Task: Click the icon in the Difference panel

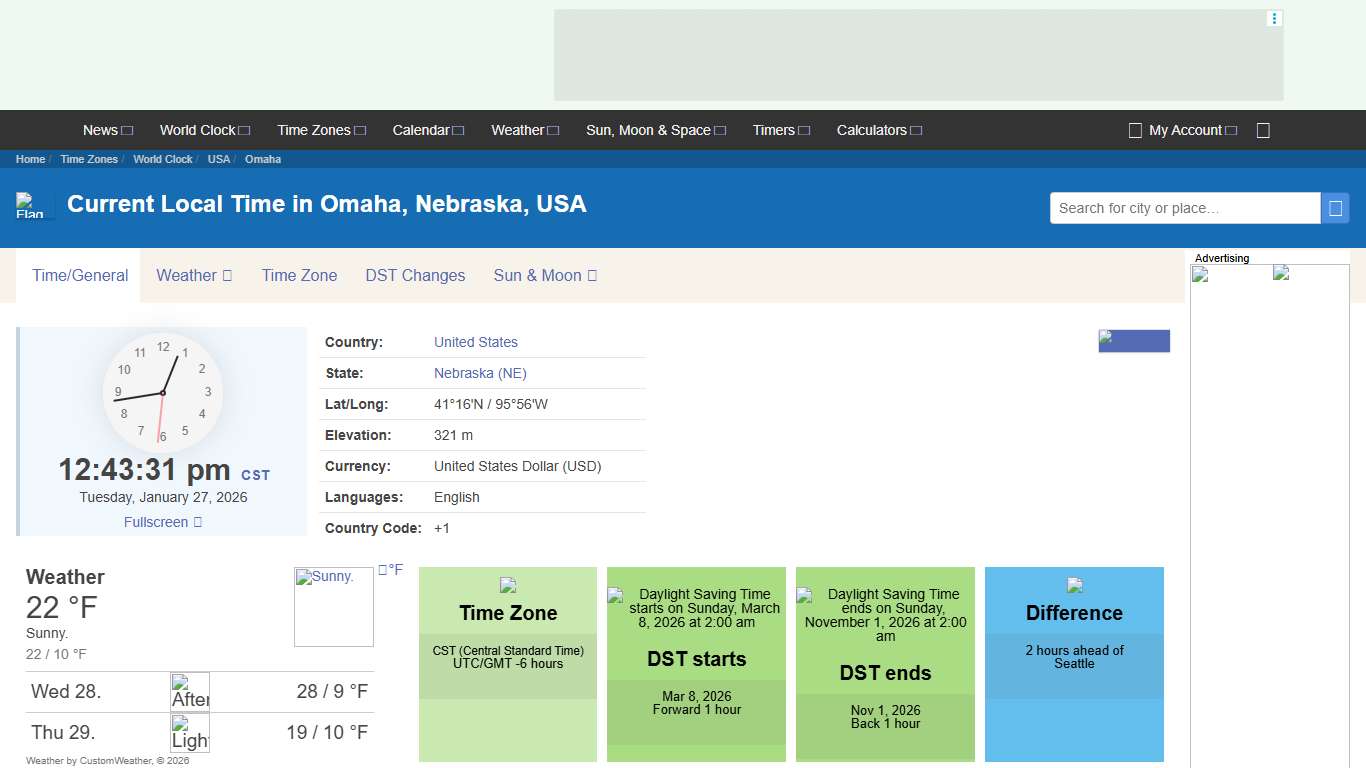Action: (1074, 586)
